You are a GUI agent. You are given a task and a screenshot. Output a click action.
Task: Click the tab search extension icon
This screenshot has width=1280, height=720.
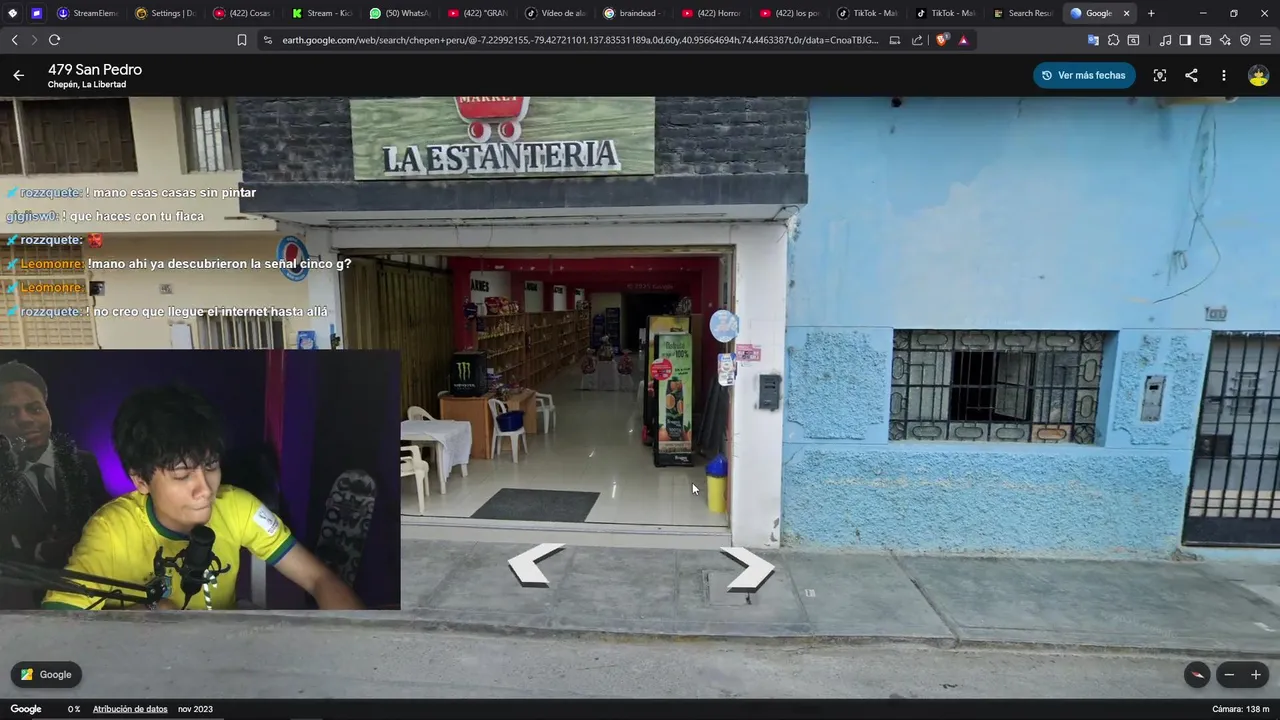(1133, 40)
